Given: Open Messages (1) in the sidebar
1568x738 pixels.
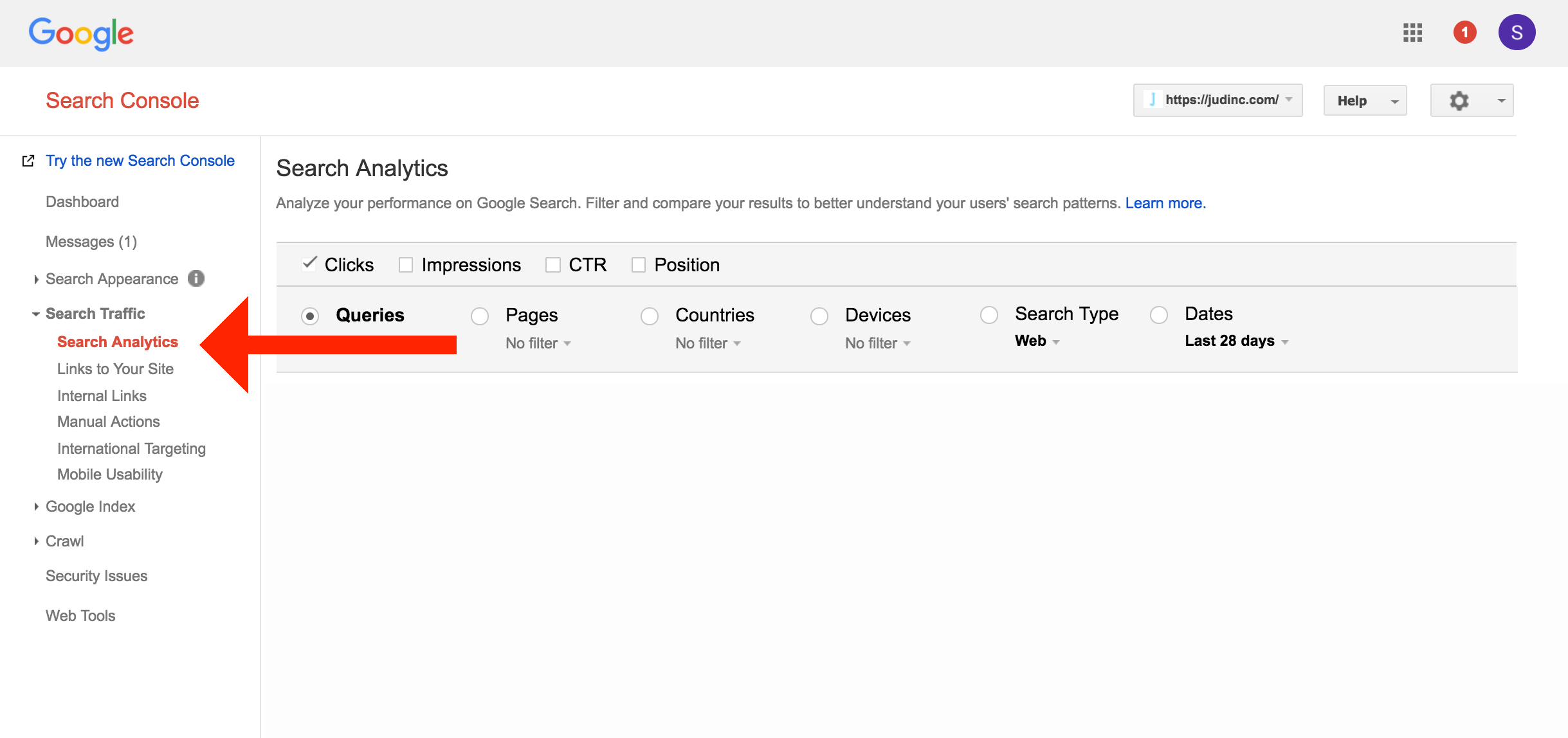Looking at the screenshot, I should point(91,242).
